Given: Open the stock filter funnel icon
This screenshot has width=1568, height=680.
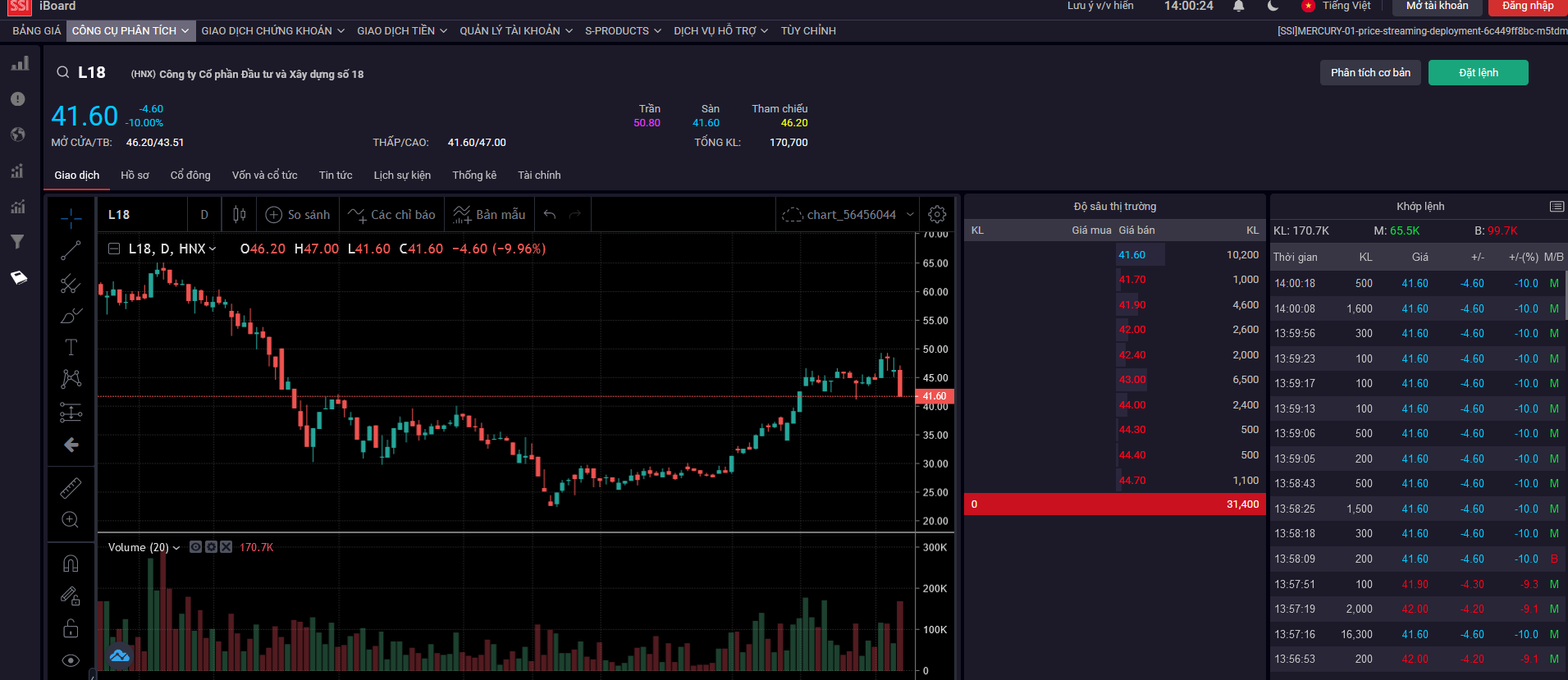Looking at the screenshot, I should [x=17, y=241].
